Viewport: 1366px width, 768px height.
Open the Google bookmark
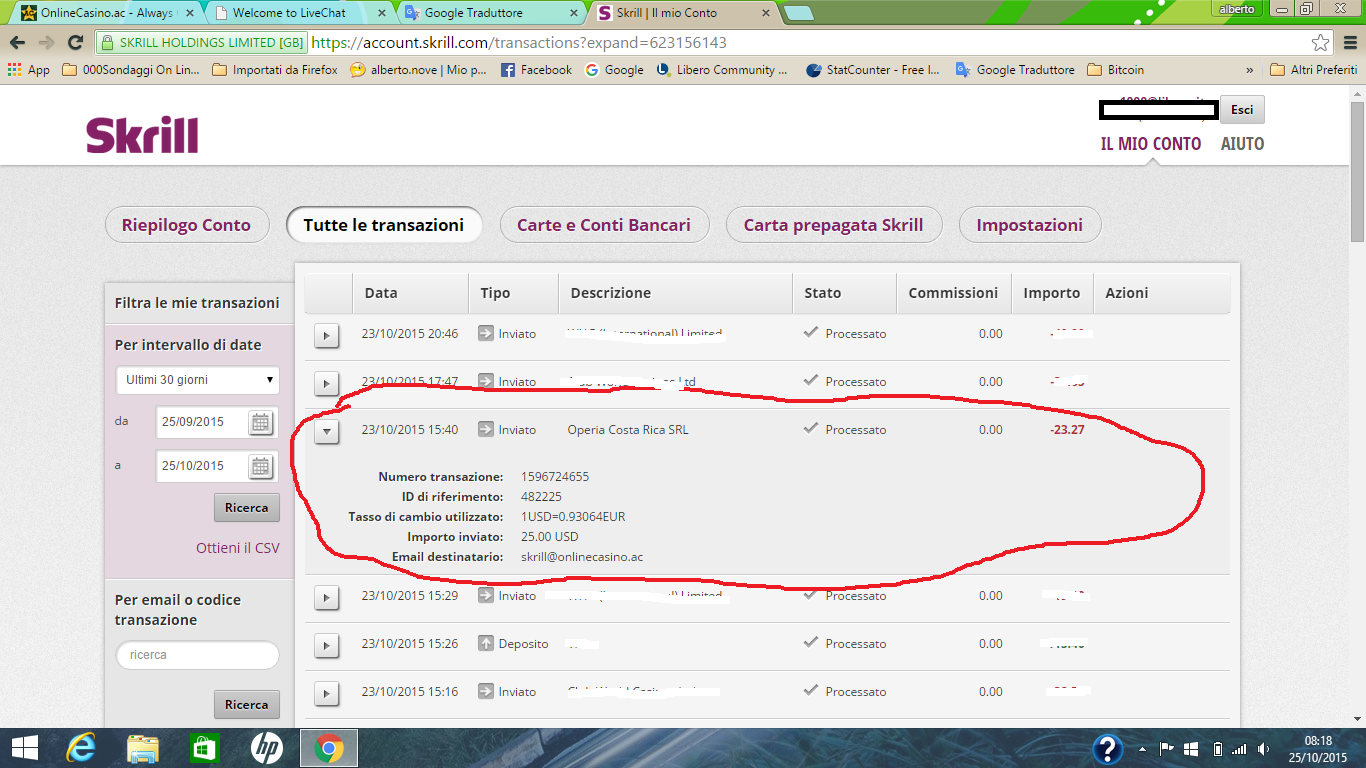coord(614,70)
